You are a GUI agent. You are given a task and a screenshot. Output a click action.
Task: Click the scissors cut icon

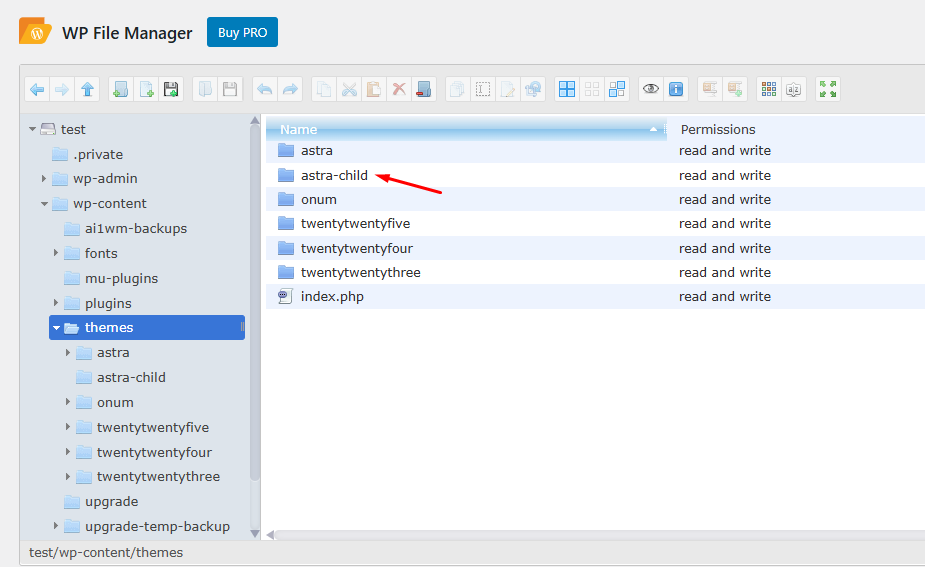[x=349, y=90]
